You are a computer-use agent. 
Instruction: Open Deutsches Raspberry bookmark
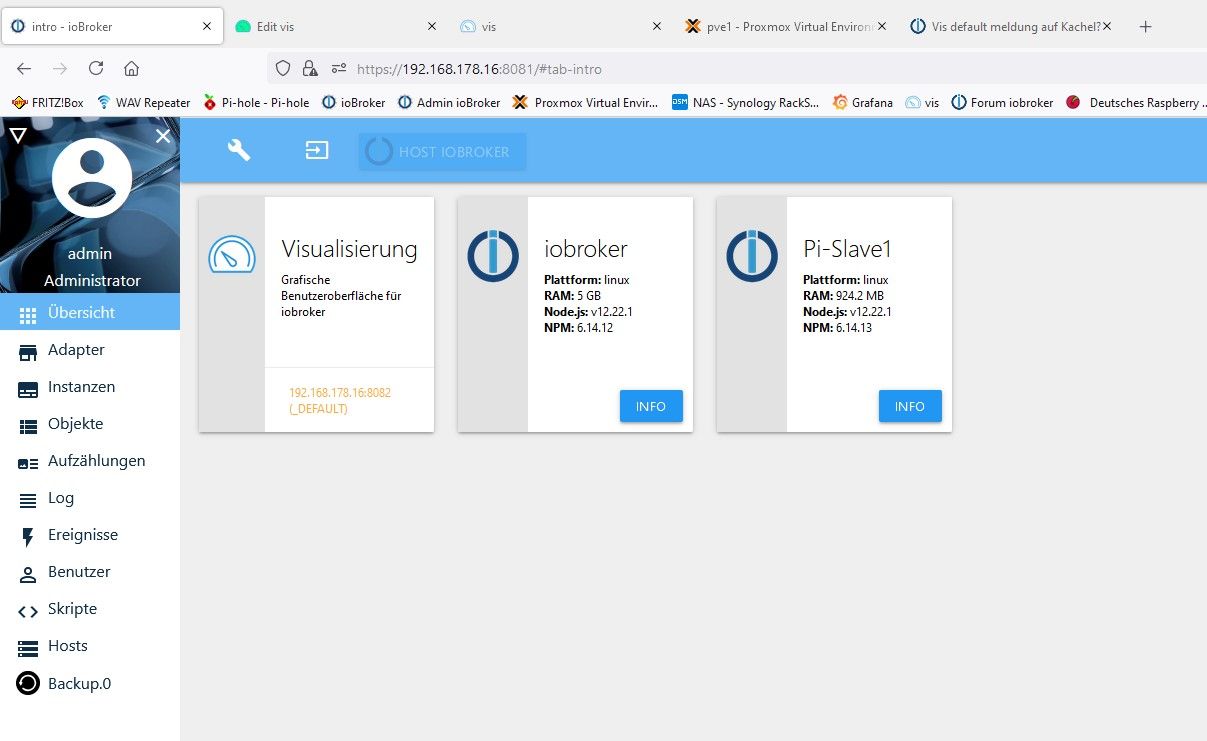tap(1136, 102)
